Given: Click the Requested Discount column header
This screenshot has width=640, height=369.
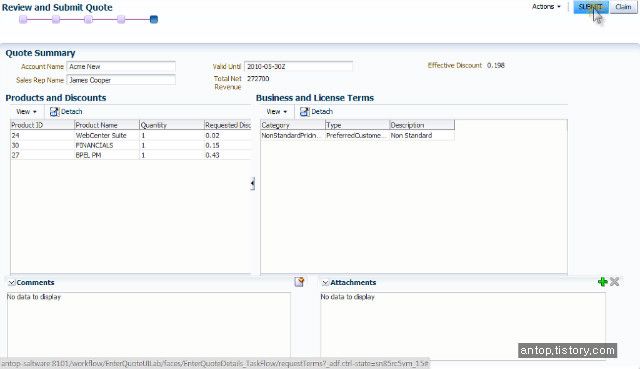Looking at the screenshot, I should pyautogui.click(x=227, y=125).
